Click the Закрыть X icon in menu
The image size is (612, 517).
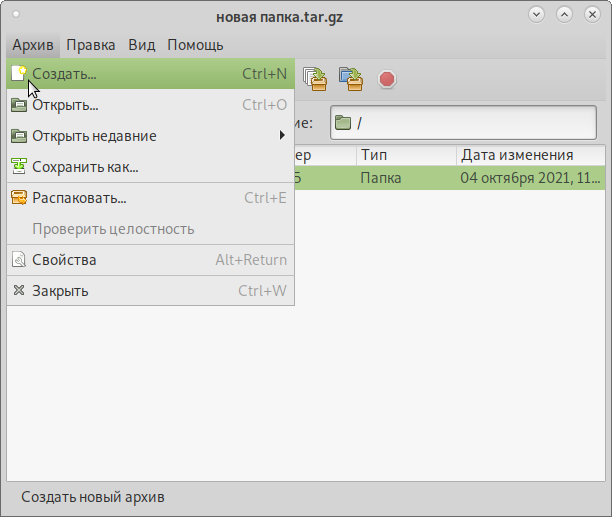[18, 291]
